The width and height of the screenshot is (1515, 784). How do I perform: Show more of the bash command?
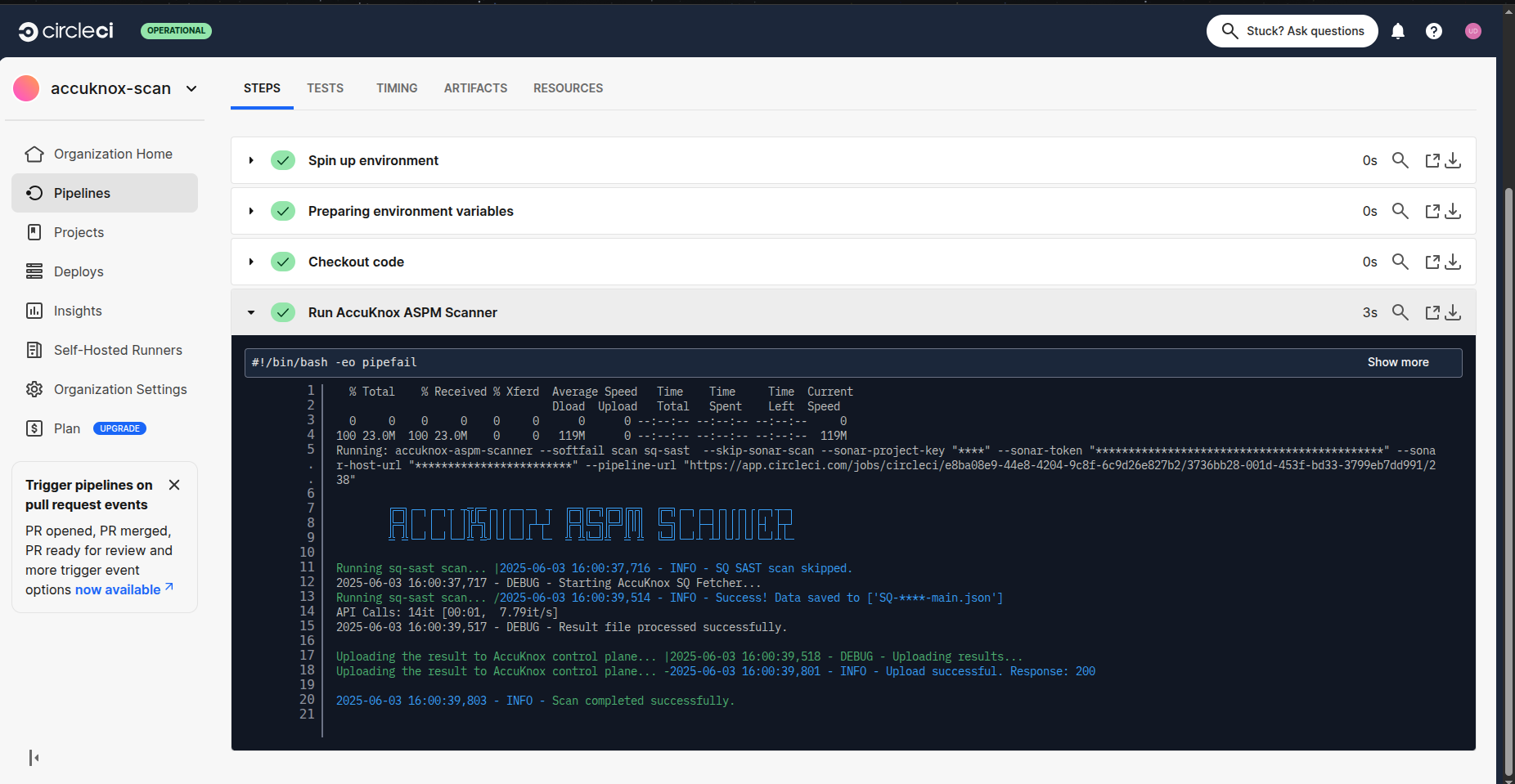1398,362
